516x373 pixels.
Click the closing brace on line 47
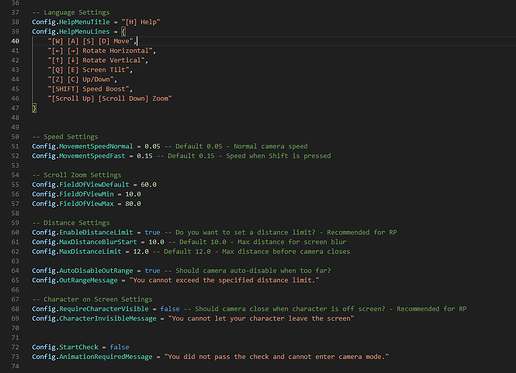[x=34, y=108]
